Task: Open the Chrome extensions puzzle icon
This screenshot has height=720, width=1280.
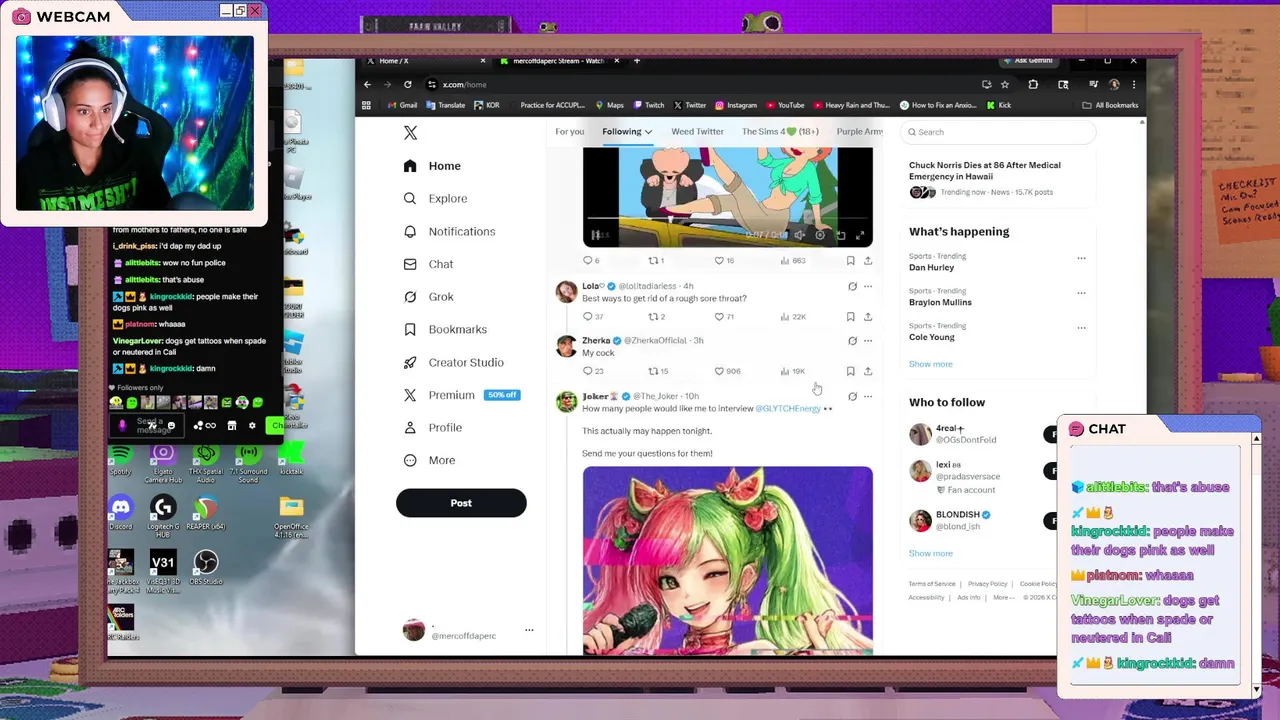Action: click(1033, 84)
